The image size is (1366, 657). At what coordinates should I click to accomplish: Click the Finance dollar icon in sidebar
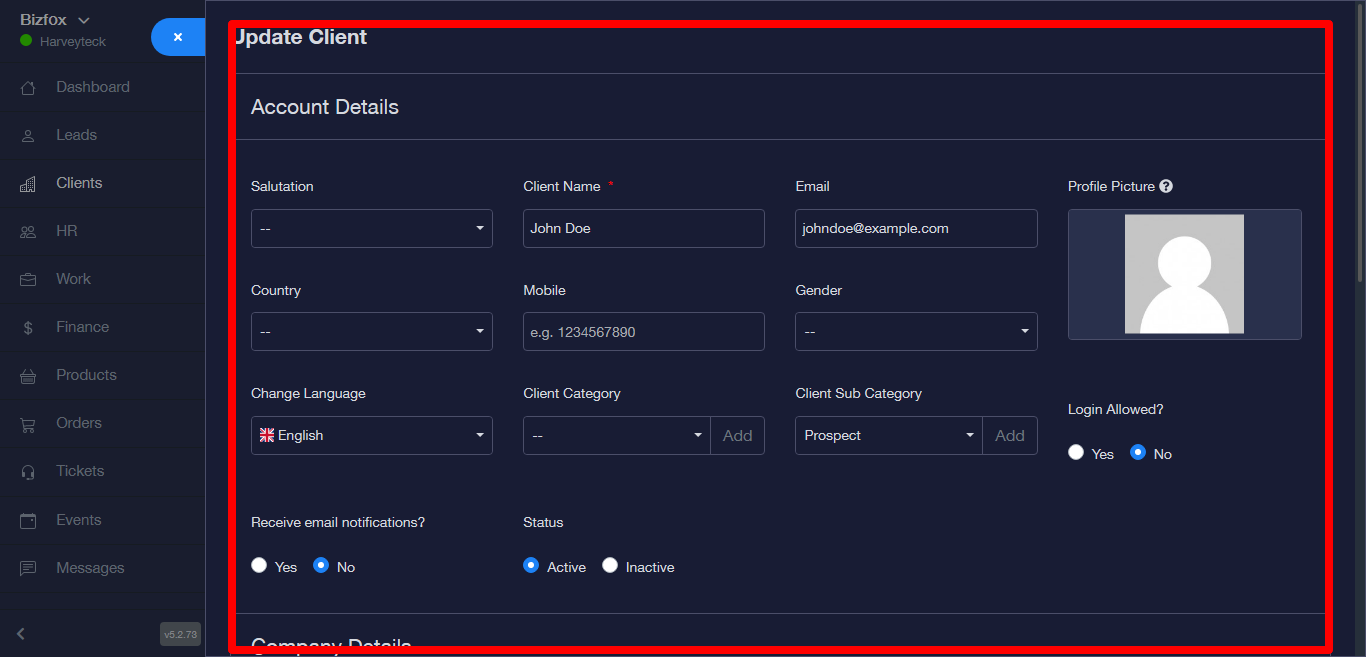coord(28,328)
